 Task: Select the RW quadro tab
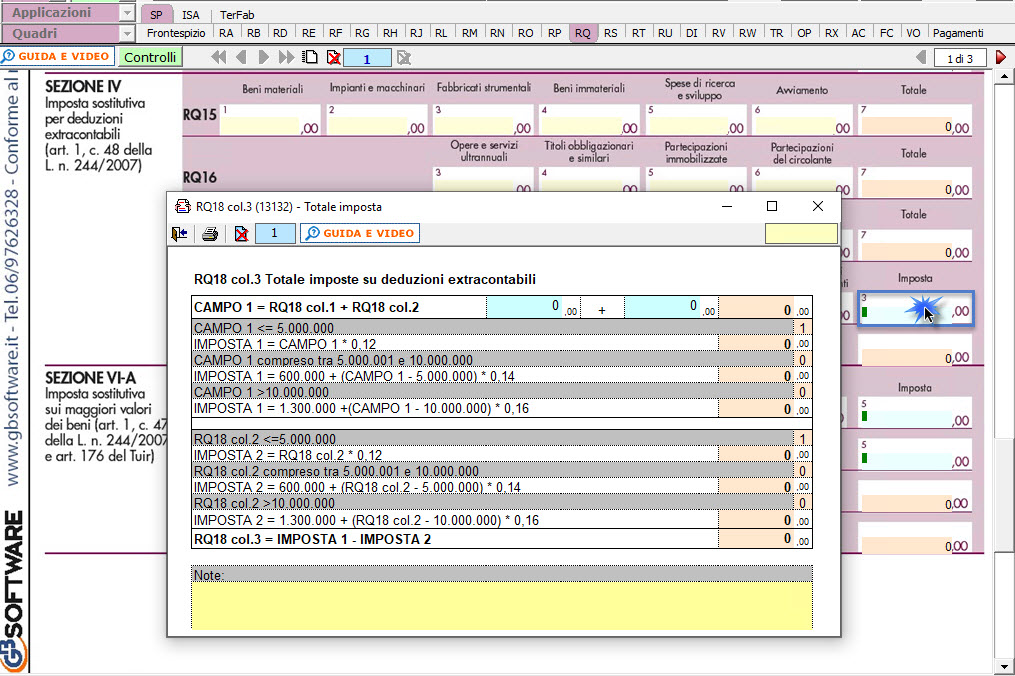[x=747, y=33]
